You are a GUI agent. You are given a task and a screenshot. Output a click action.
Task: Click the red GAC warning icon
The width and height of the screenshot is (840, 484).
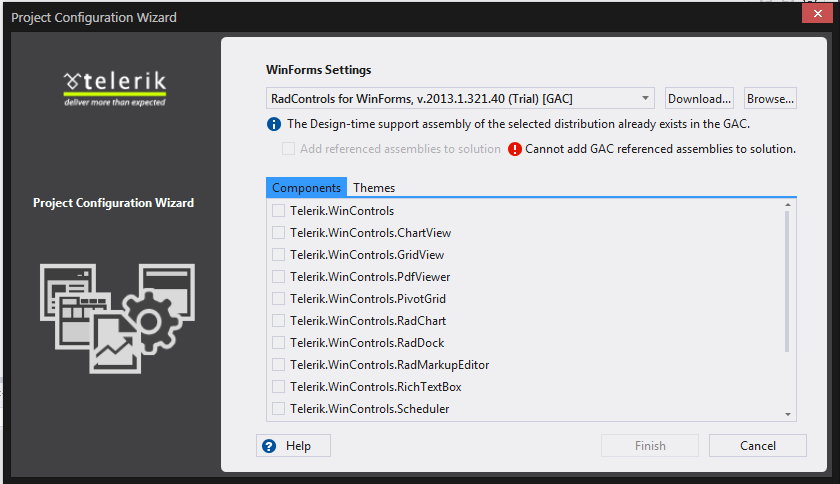click(x=515, y=149)
